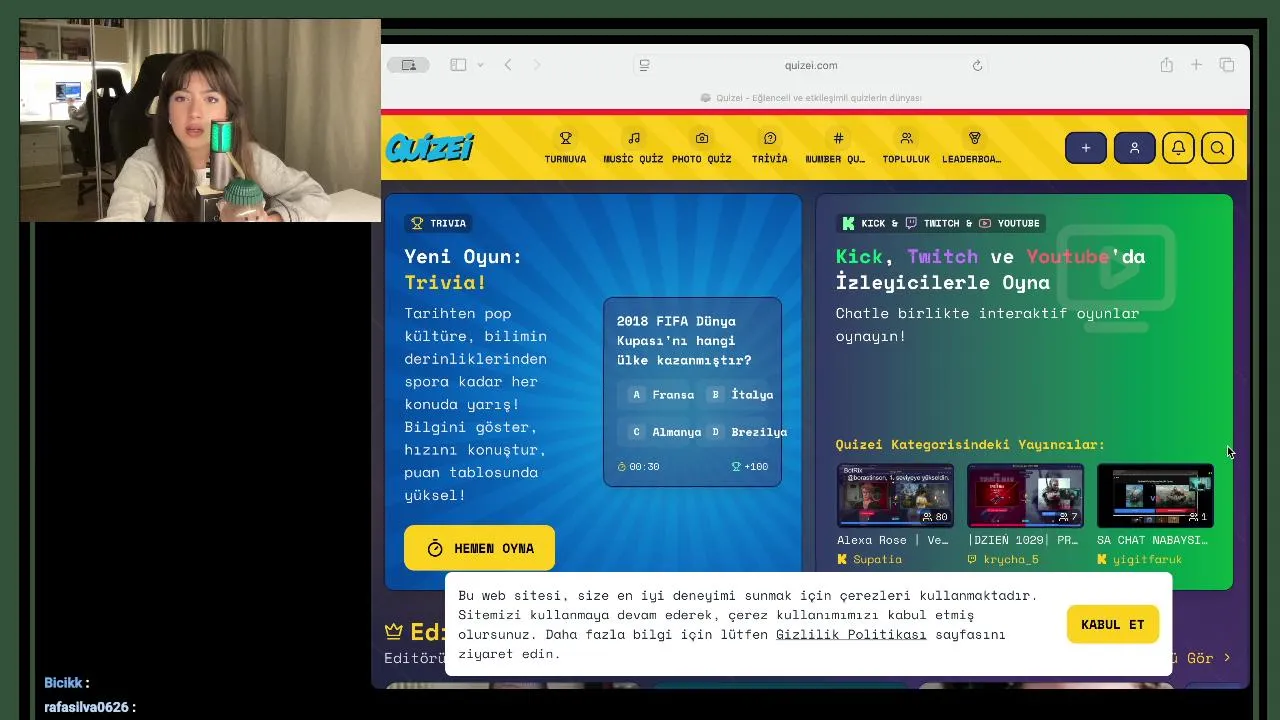Open the notifications bell
The height and width of the screenshot is (720, 1280).
pos(1178,148)
